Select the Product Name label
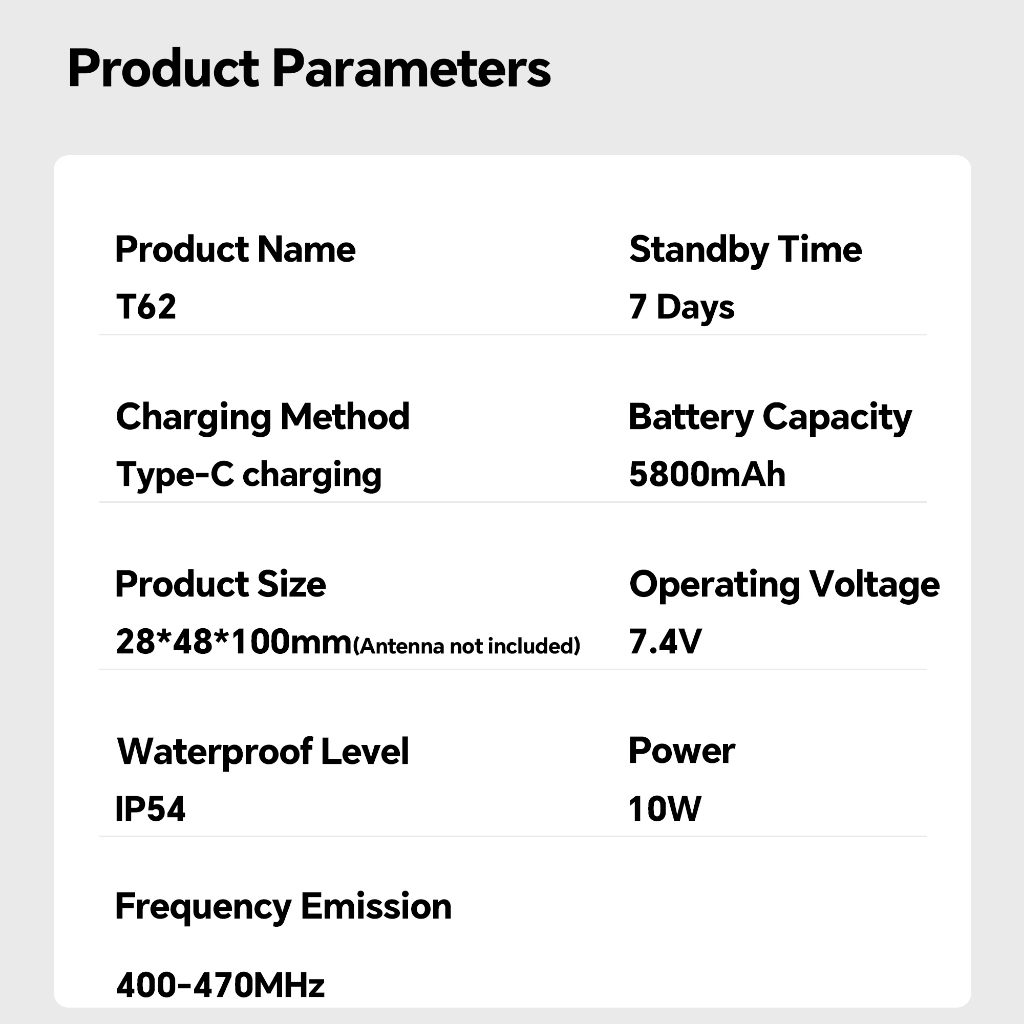Screen dimensions: 1024x1024 pyautogui.click(x=235, y=249)
